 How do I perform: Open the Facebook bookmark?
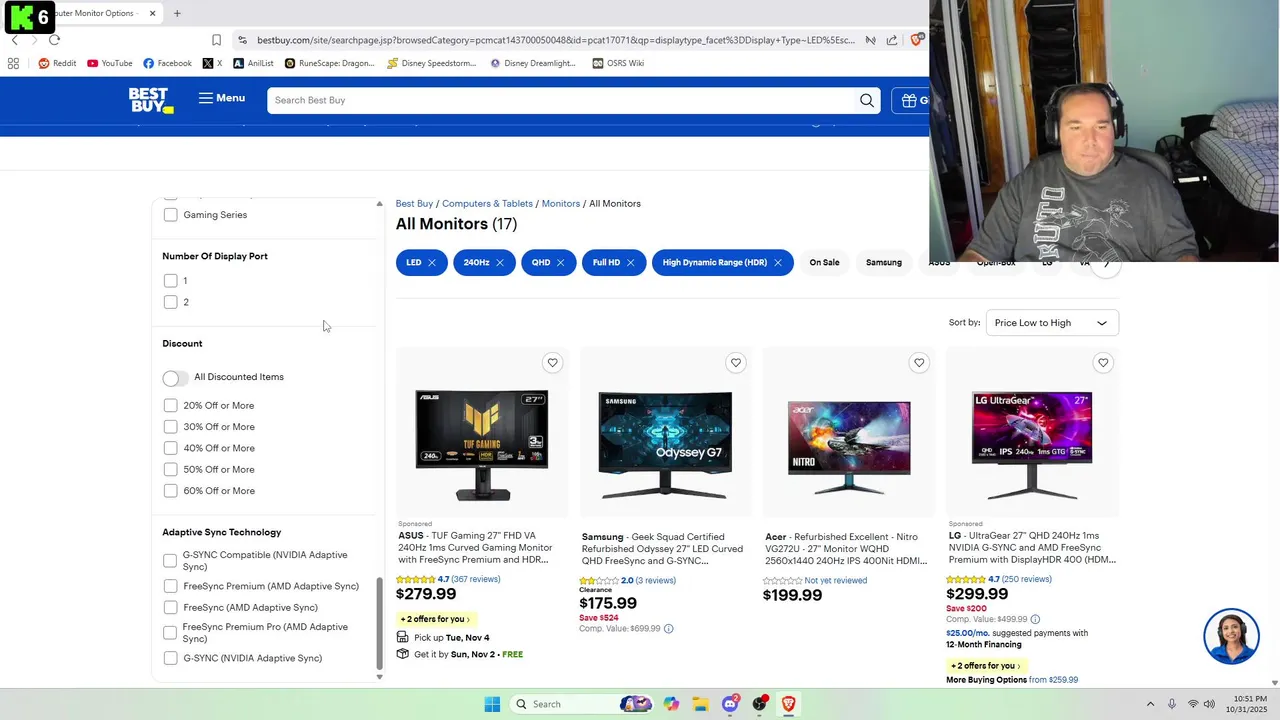(167, 63)
